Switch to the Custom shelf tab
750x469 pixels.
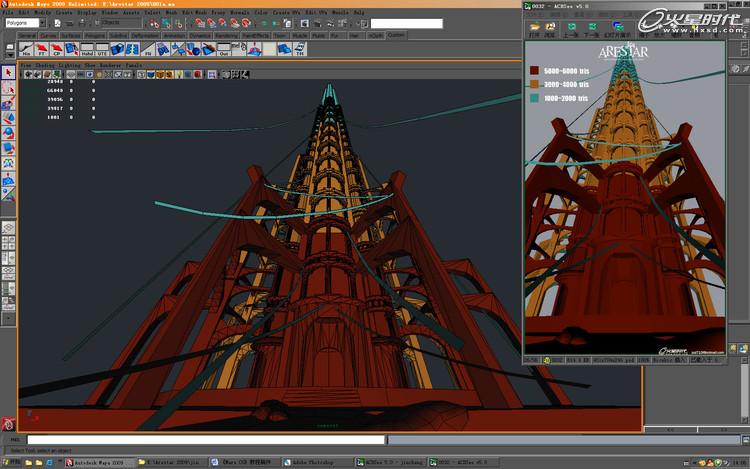point(396,35)
